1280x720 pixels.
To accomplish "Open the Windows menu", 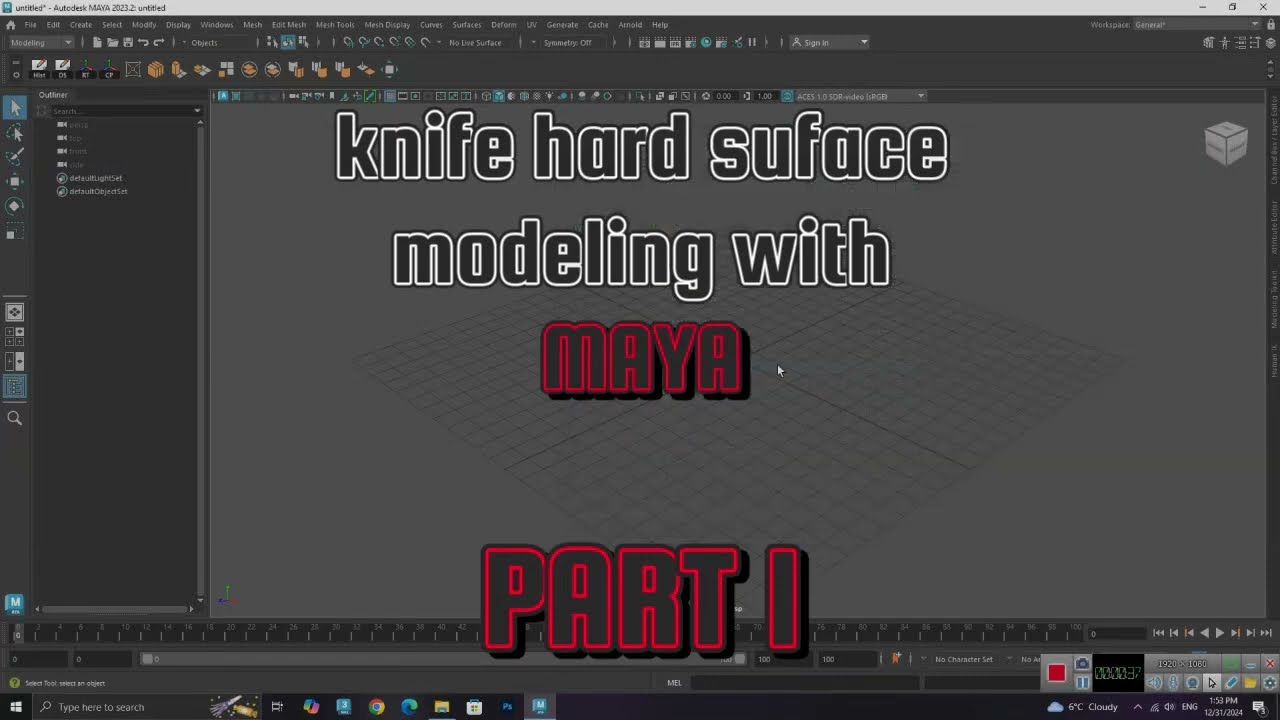I will click(216, 24).
